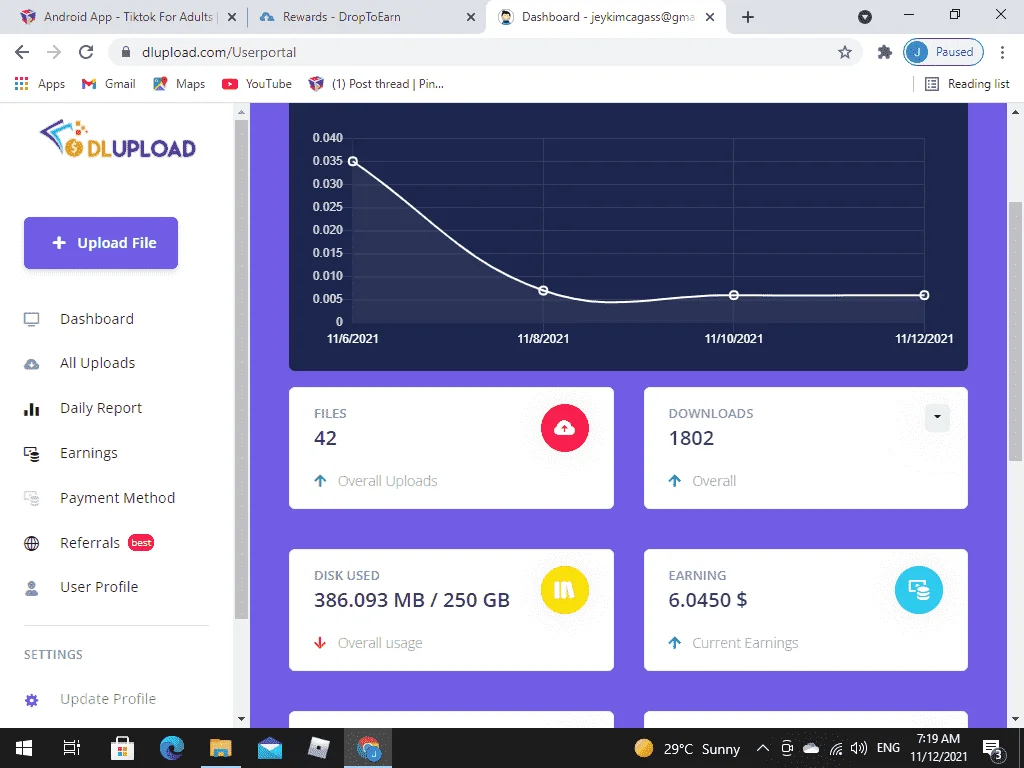Open Update Profile settings link
The image size is (1024, 768).
point(108,699)
